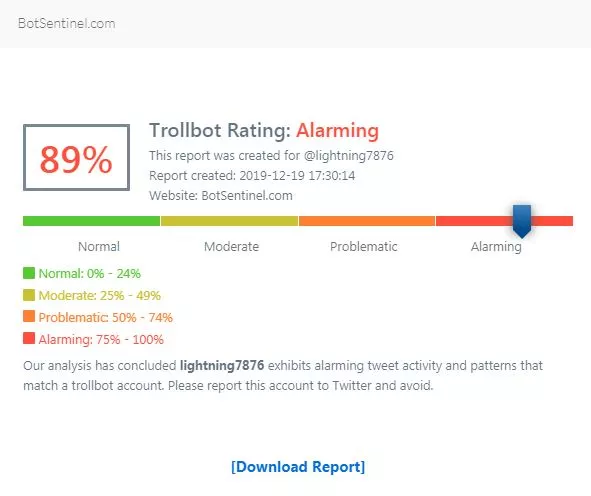Click the @lightning7876 handle in report
Viewport: 591px width, 496px height.
pyautogui.click(x=349, y=156)
